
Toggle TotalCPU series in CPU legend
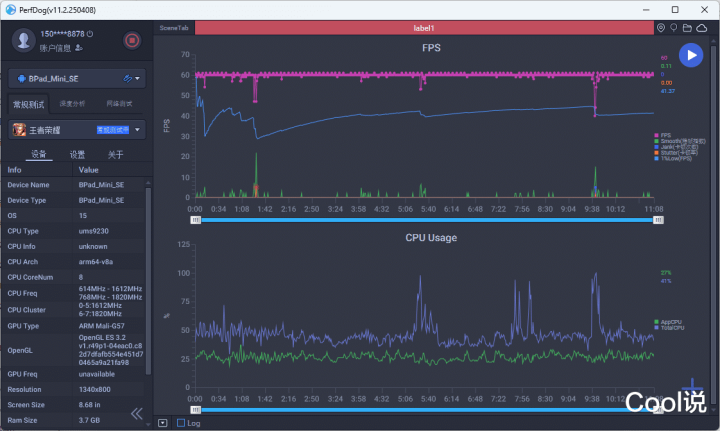point(669,328)
